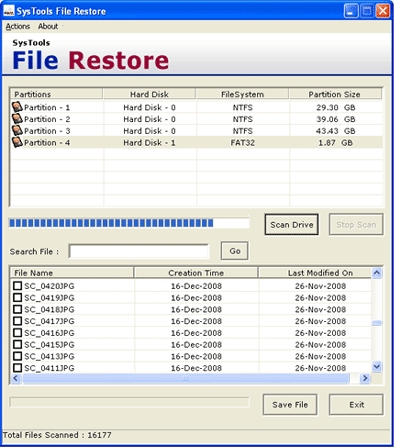Viewport: 394px width, 448px height.
Task: Check the box for SC_0413JPG
Action: click(x=17, y=356)
